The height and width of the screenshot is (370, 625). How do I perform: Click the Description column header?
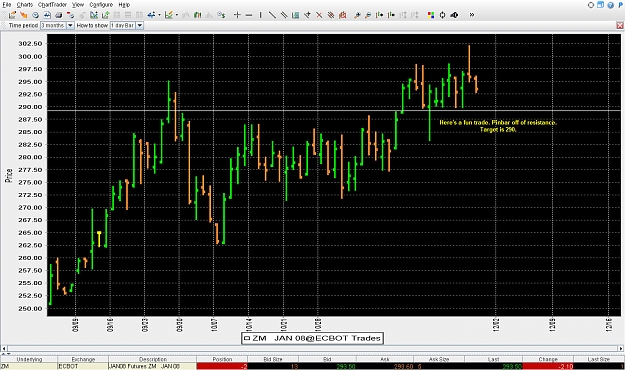(153, 359)
